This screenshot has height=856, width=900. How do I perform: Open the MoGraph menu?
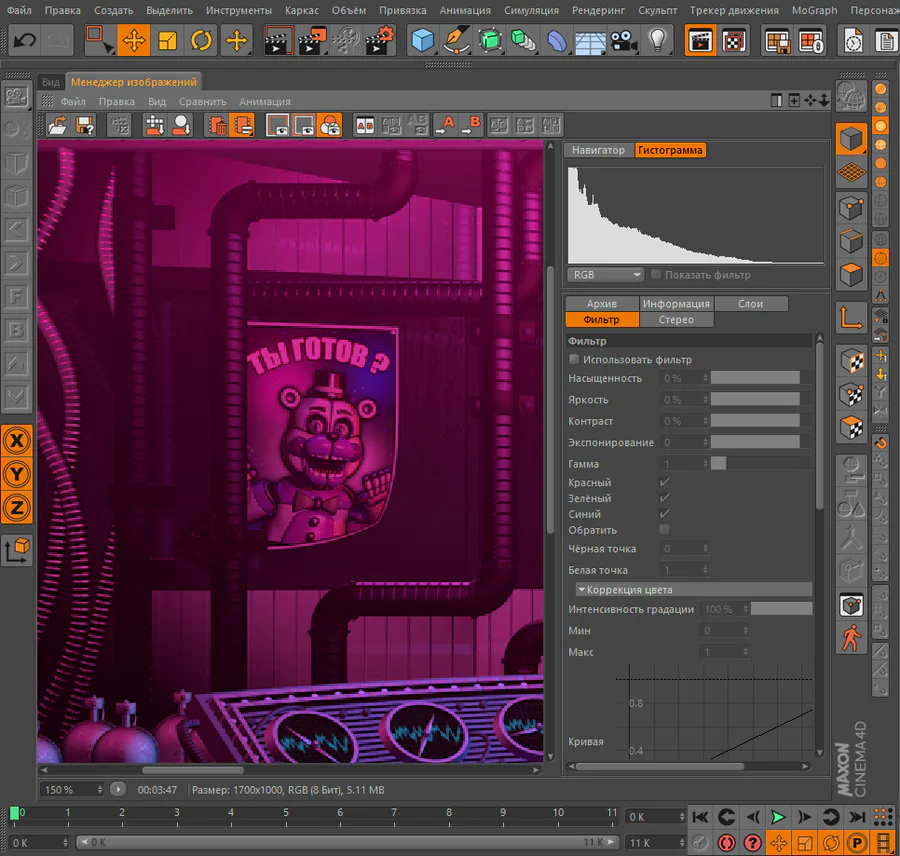pyautogui.click(x=814, y=10)
